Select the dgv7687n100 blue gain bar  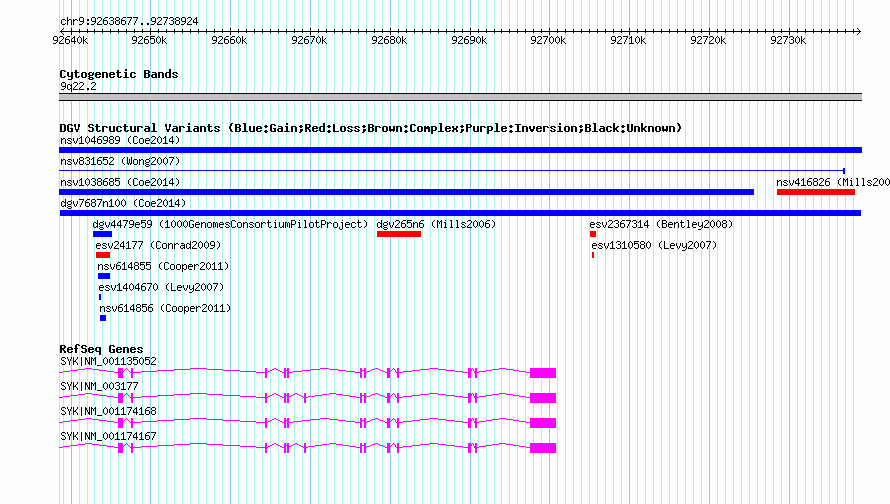pos(460,213)
